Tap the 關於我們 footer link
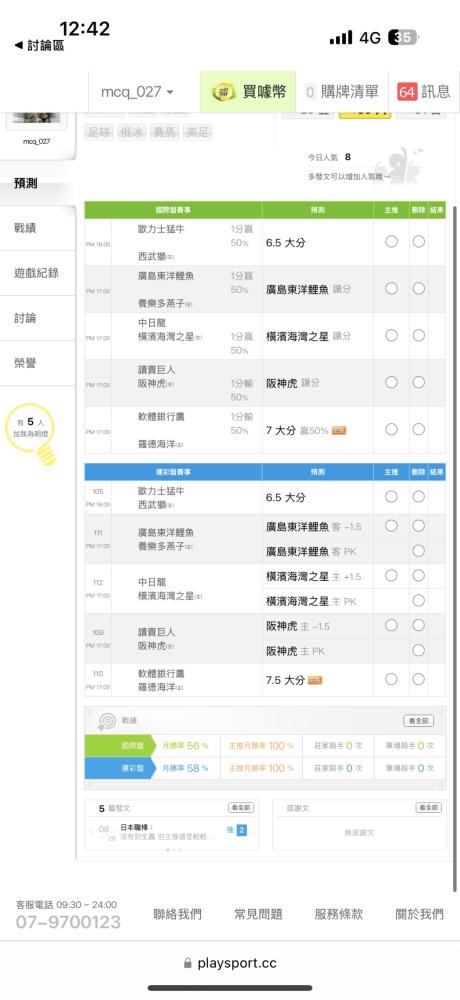 click(420, 914)
